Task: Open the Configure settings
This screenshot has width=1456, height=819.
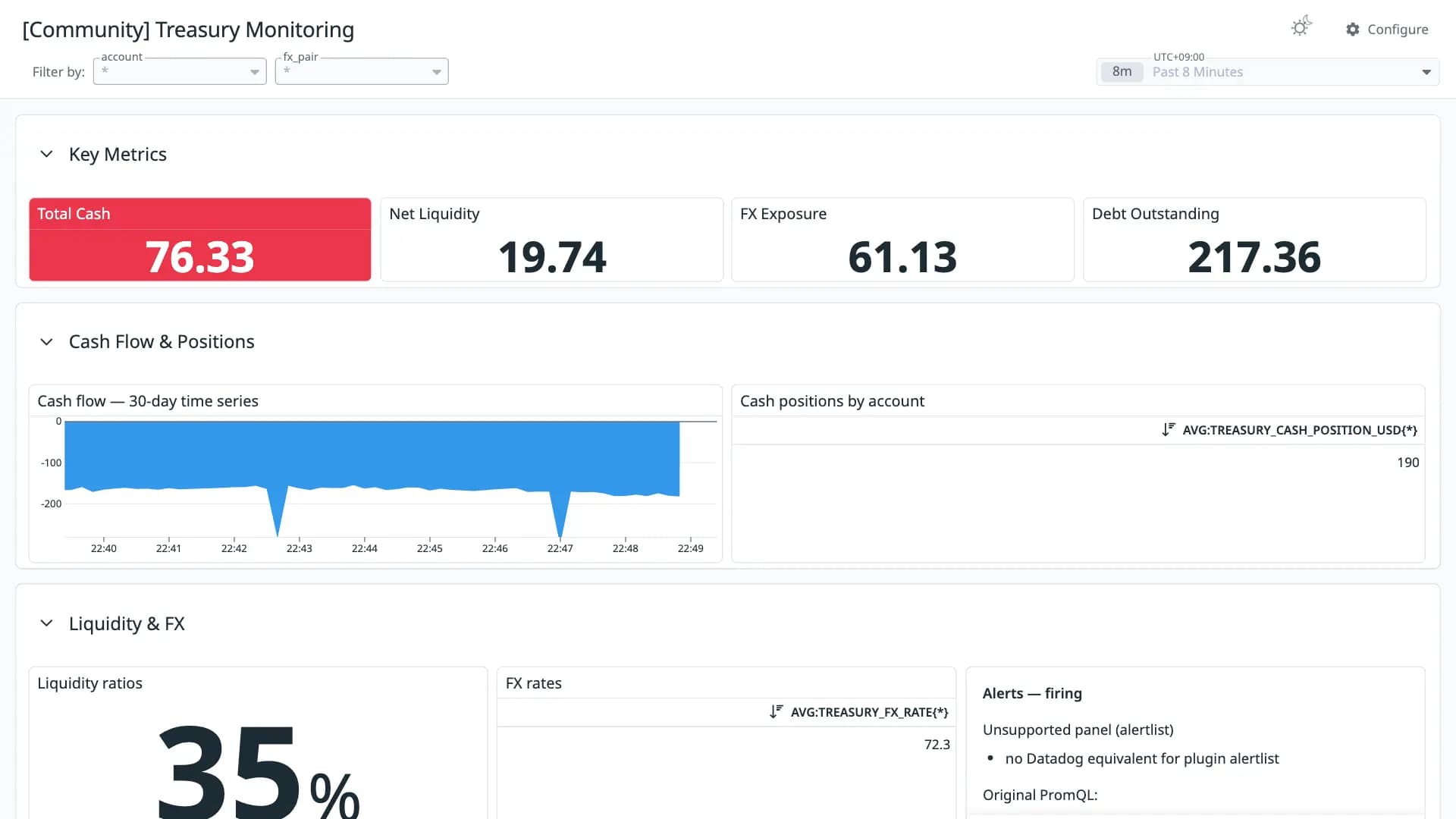Action: [1387, 30]
